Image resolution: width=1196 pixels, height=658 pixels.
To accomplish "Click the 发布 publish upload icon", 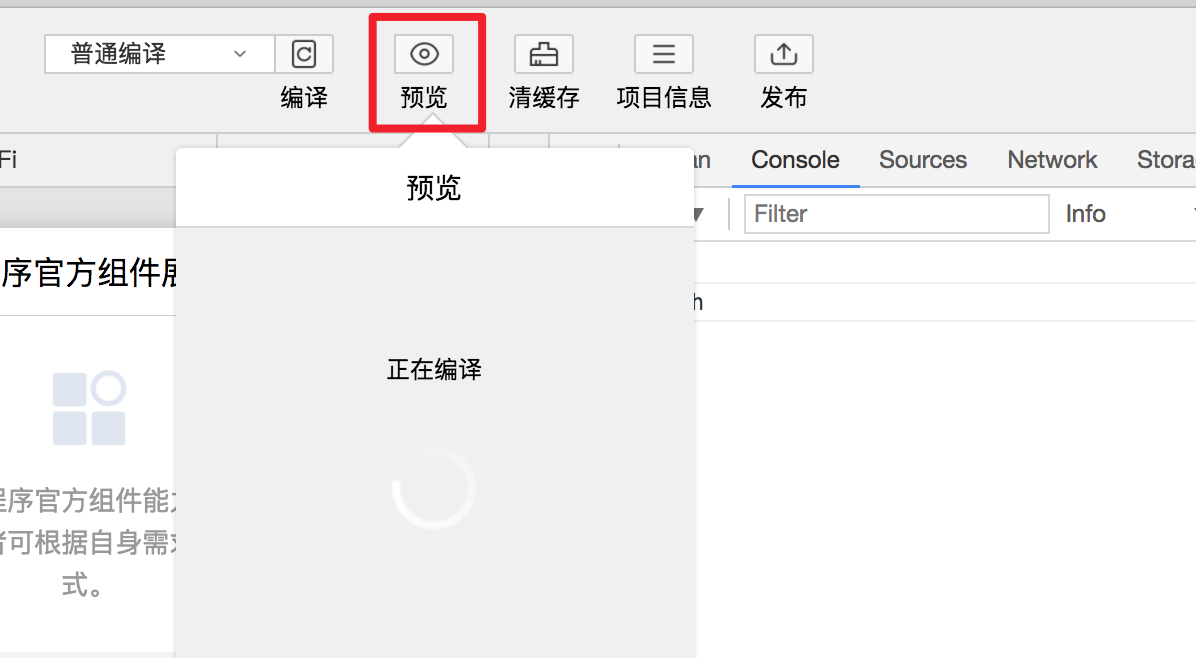I will pos(783,54).
